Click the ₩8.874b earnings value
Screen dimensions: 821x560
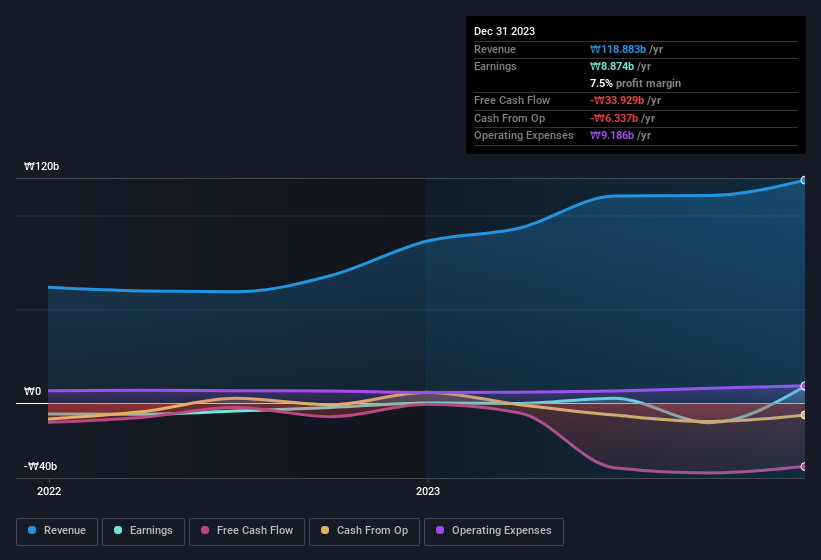tap(612, 66)
